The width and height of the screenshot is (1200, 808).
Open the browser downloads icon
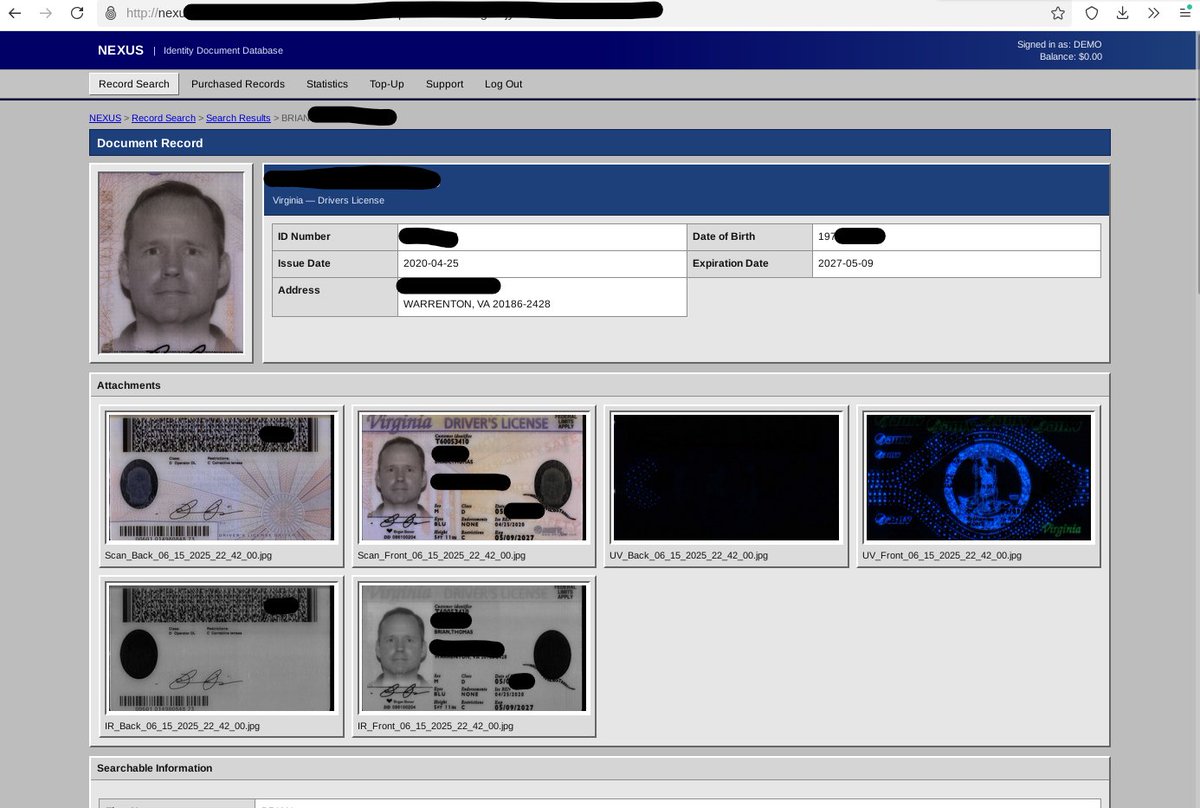click(1123, 13)
